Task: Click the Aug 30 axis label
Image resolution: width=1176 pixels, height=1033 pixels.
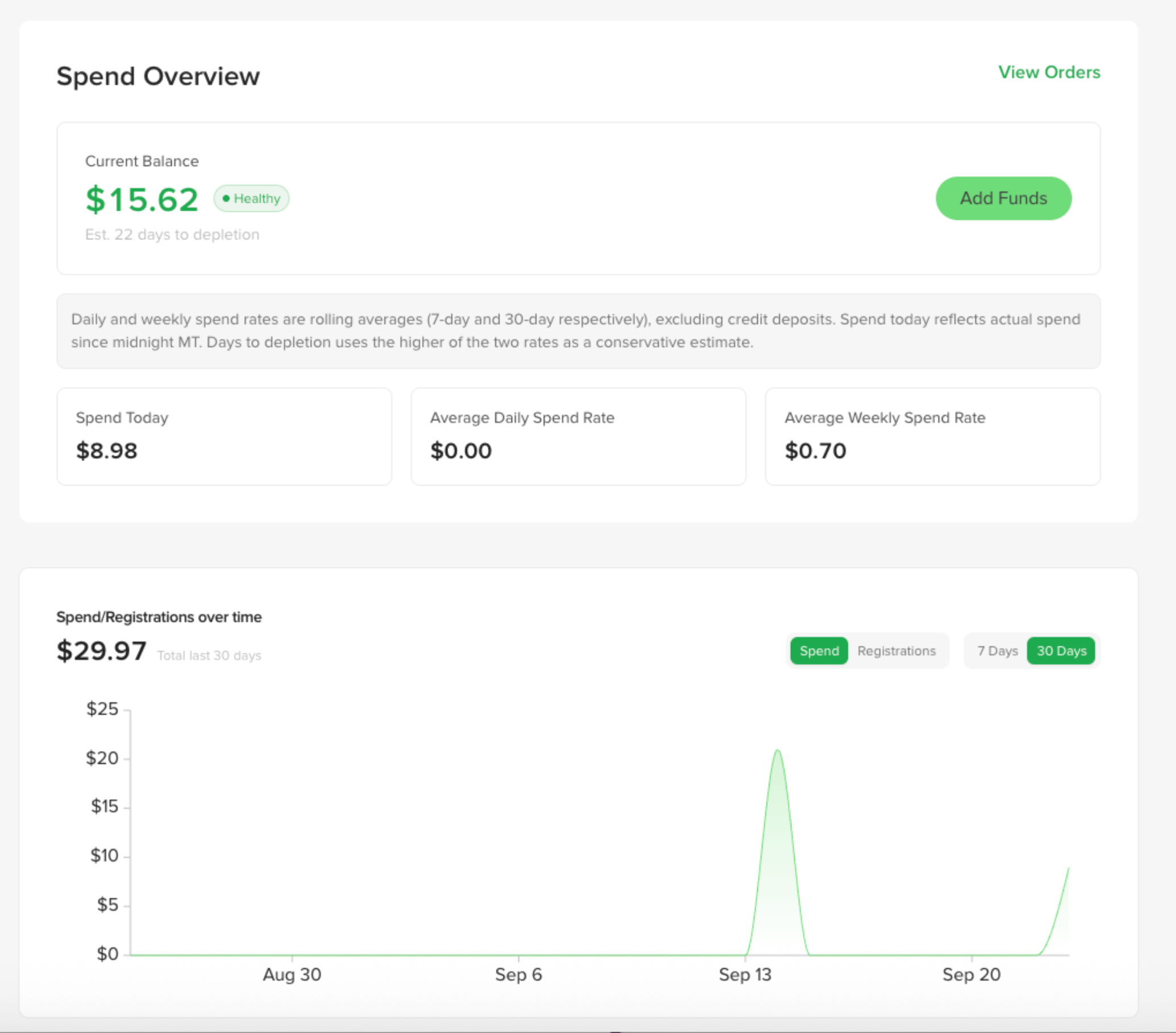Action: click(x=291, y=974)
